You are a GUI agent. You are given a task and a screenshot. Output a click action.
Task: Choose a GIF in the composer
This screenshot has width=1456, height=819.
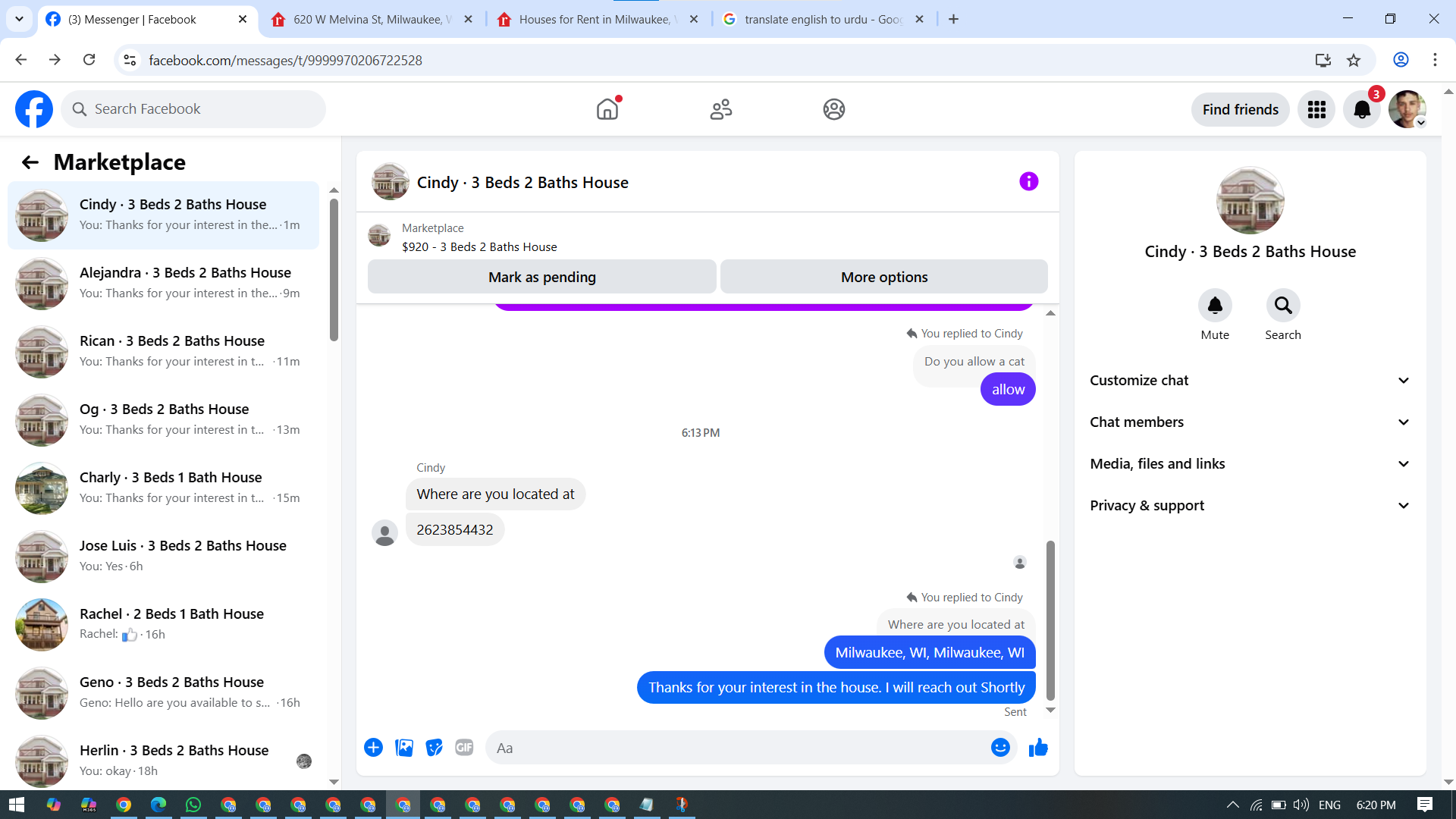click(464, 748)
